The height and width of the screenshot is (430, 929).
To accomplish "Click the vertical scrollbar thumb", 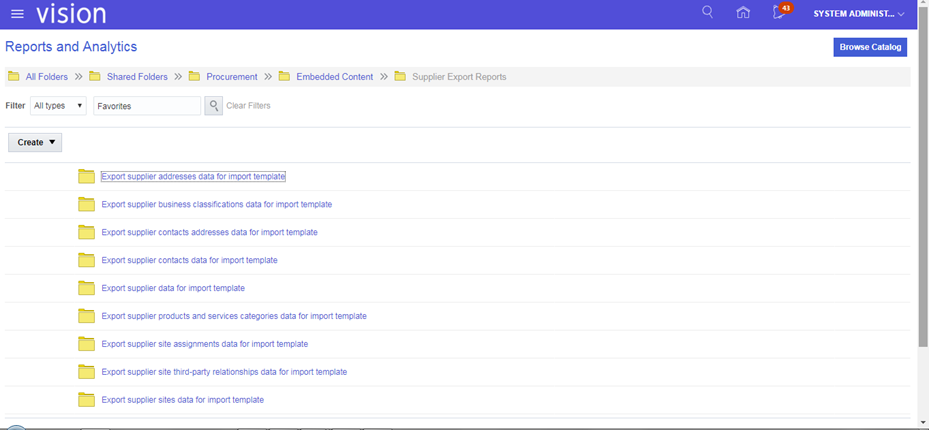I will point(924,178).
